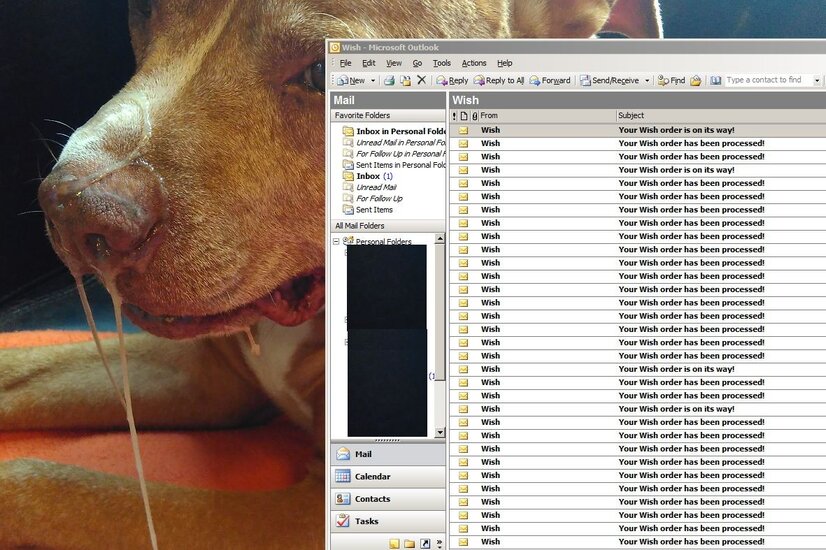Switch to the Mail navigation pane
The width and height of the screenshot is (826, 550).
click(x=388, y=454)
